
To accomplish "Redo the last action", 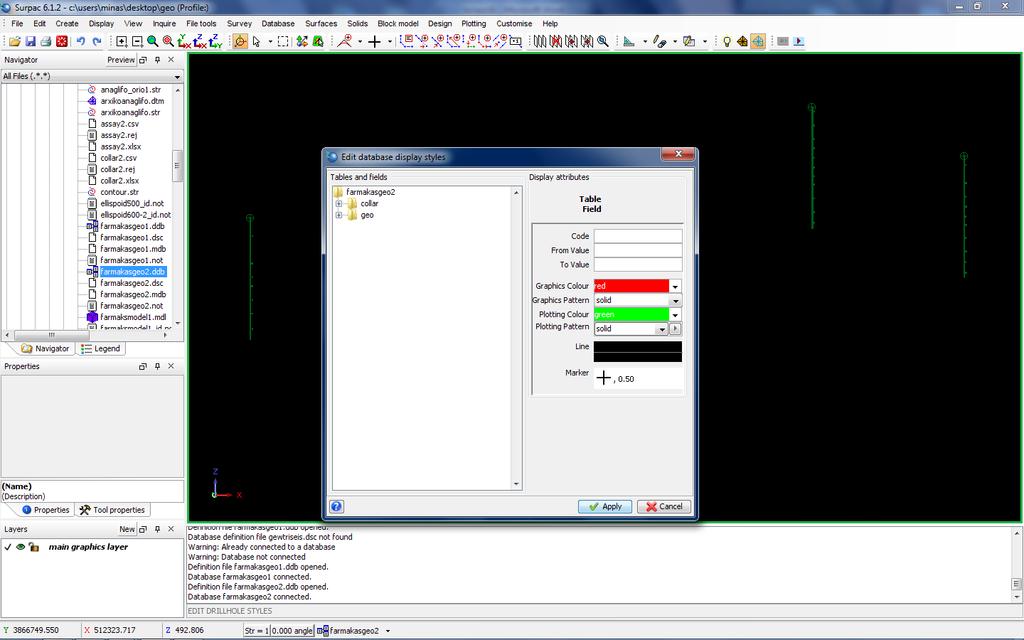I will pos(97,41).
